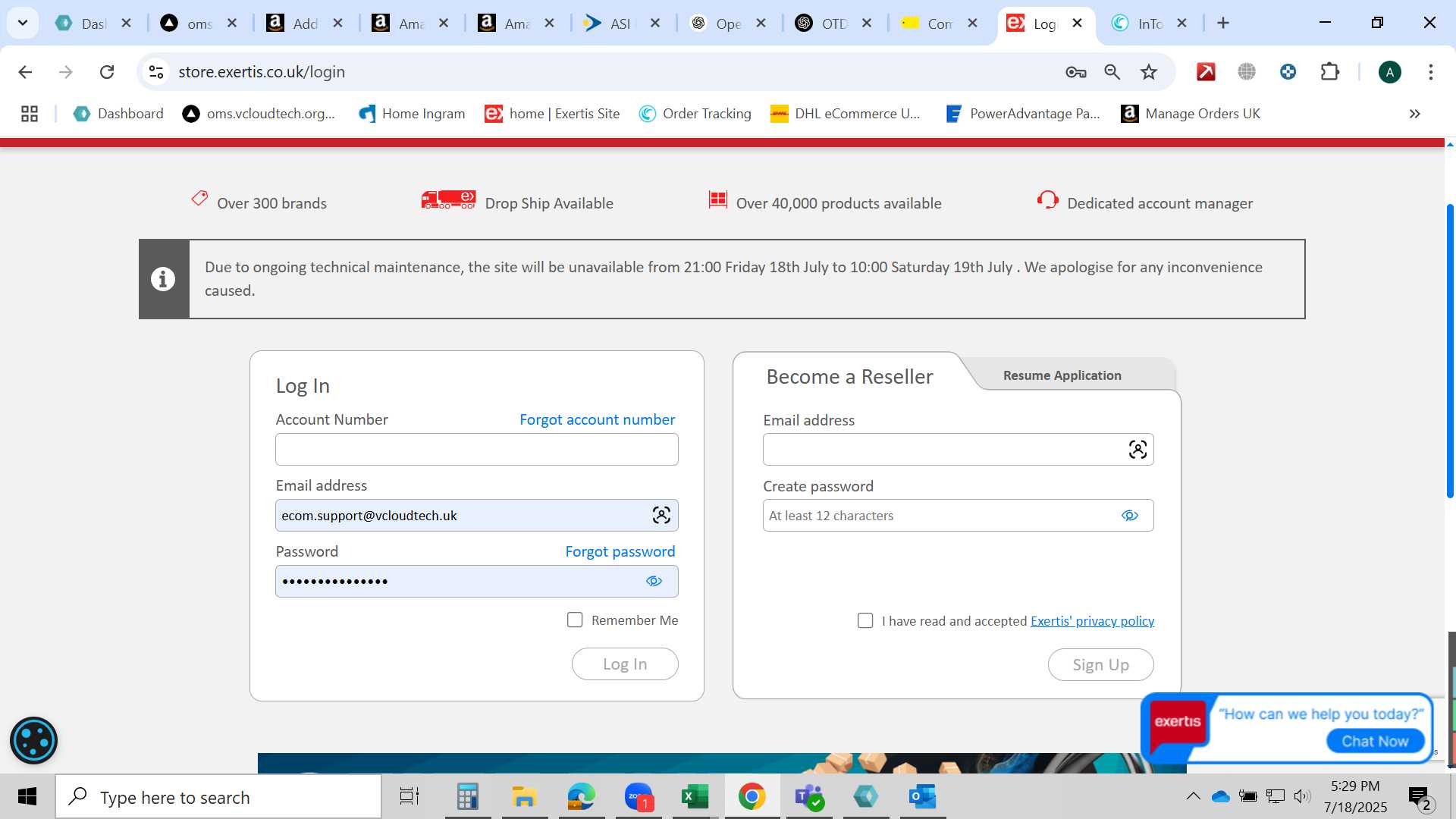Image resolution: width=1456 pixels, height=819 pixels.
Task: Open the Chrome three-dot menu
Action: (x=1430, y=72)
